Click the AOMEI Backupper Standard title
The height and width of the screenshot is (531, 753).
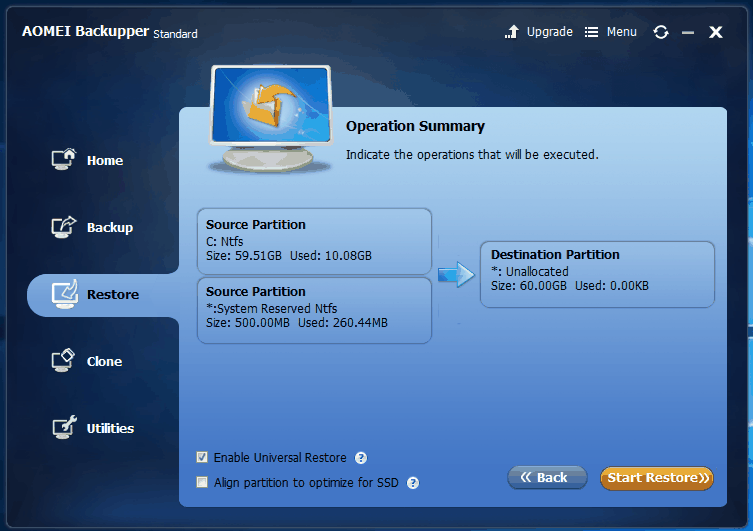(x=109, y=32)
